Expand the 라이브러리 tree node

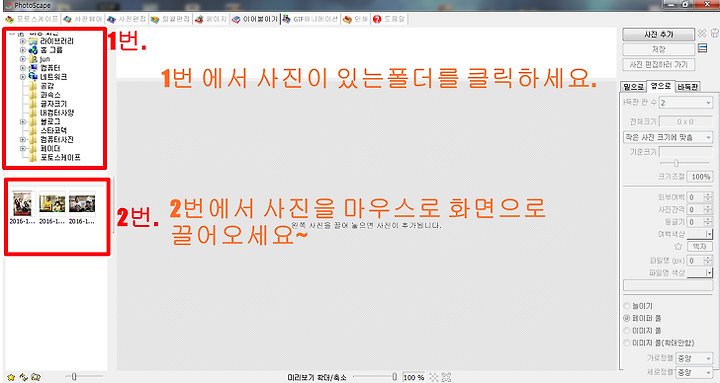[x=22, y=41]
